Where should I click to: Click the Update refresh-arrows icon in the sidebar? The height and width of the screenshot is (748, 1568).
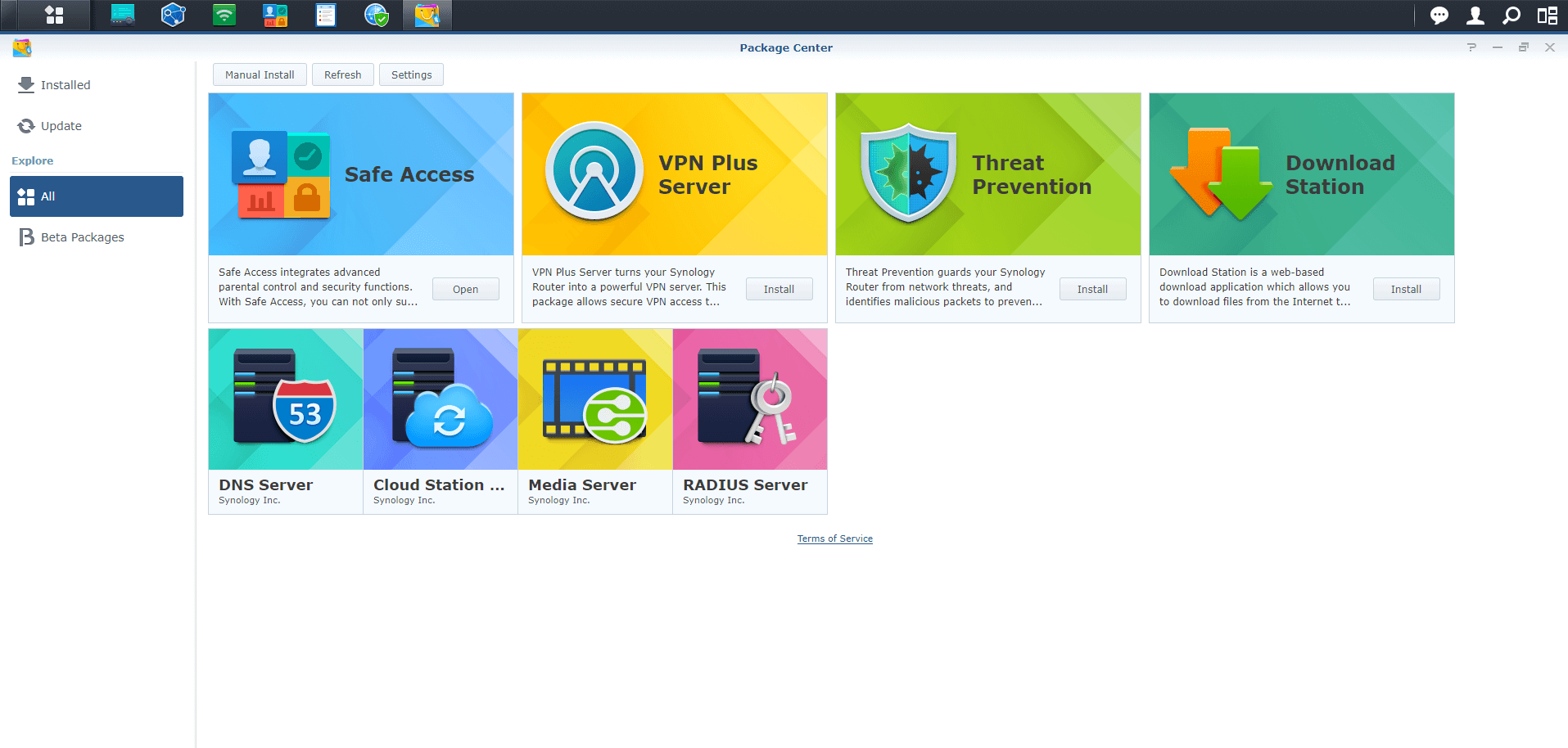(26, 125)
